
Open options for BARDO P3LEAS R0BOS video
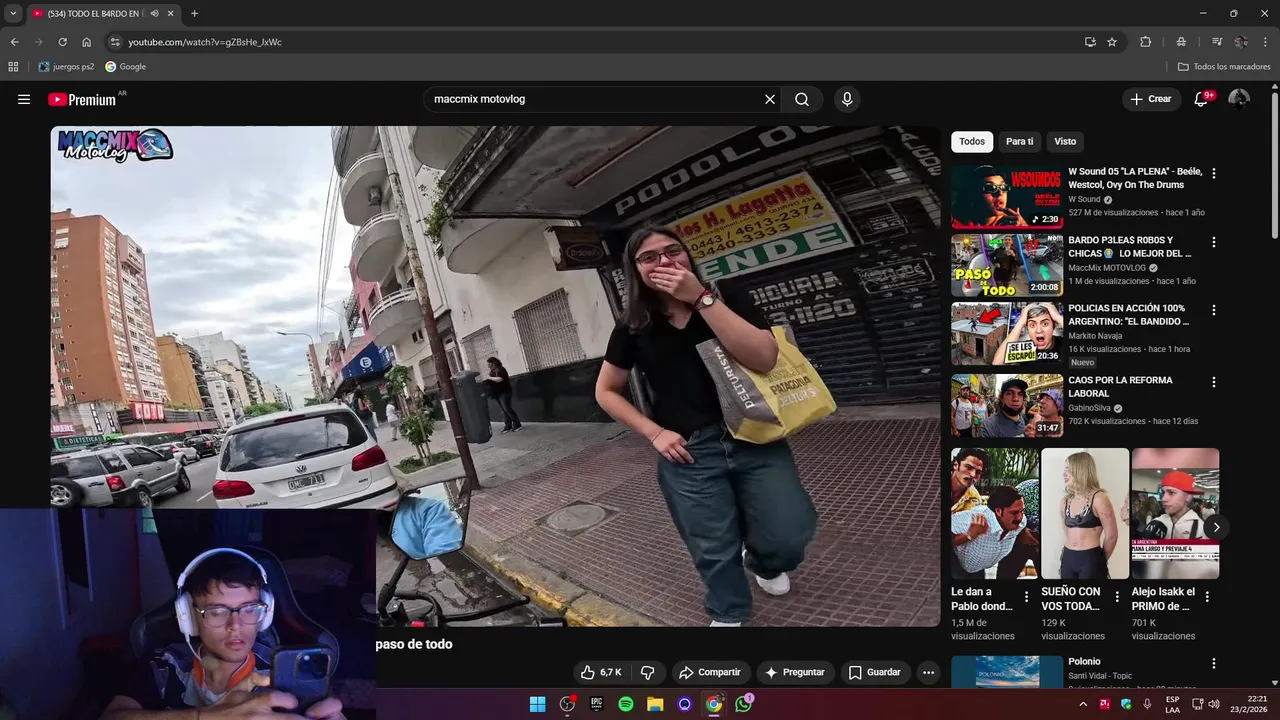pyautogui.click(x=1214, y=242)
